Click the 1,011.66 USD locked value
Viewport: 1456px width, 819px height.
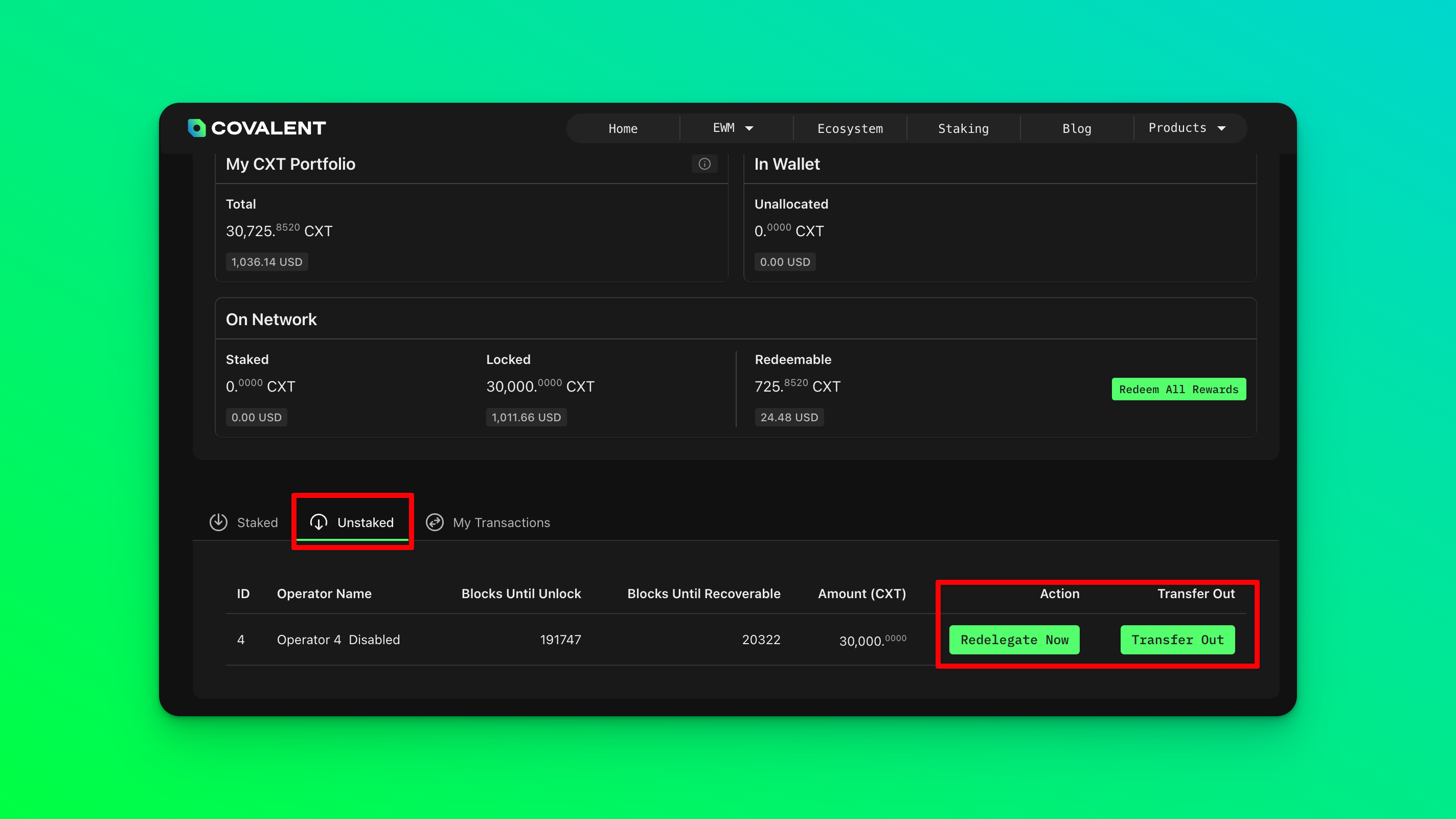526,417
